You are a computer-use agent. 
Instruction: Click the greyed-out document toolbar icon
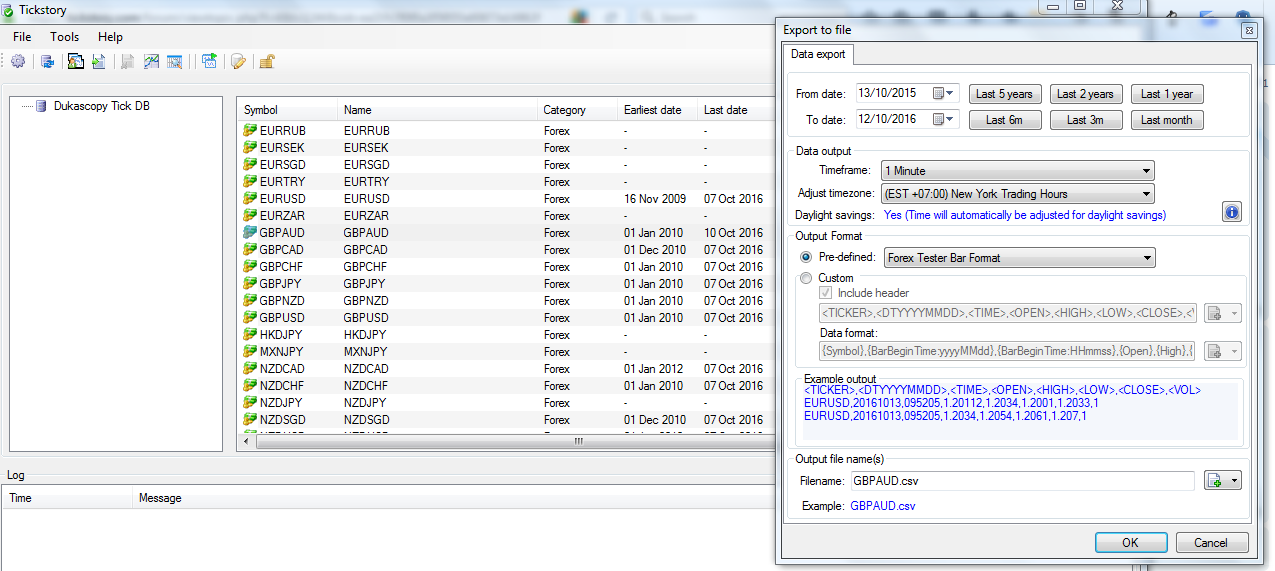click(128, 62)
